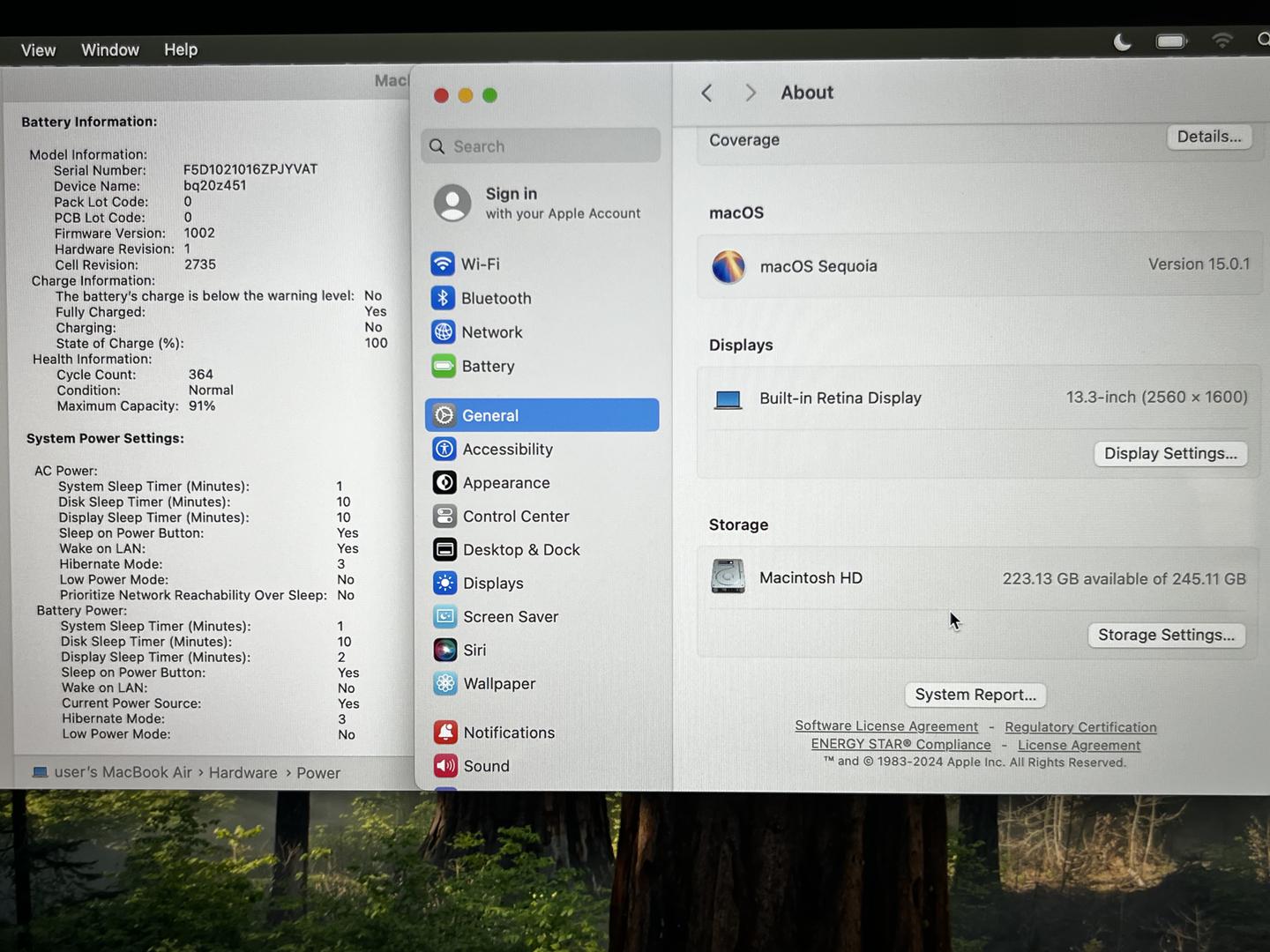1270x952 pixels.
Task: Open Wi-Fi settings in sidebar
Action: point(479,264)
